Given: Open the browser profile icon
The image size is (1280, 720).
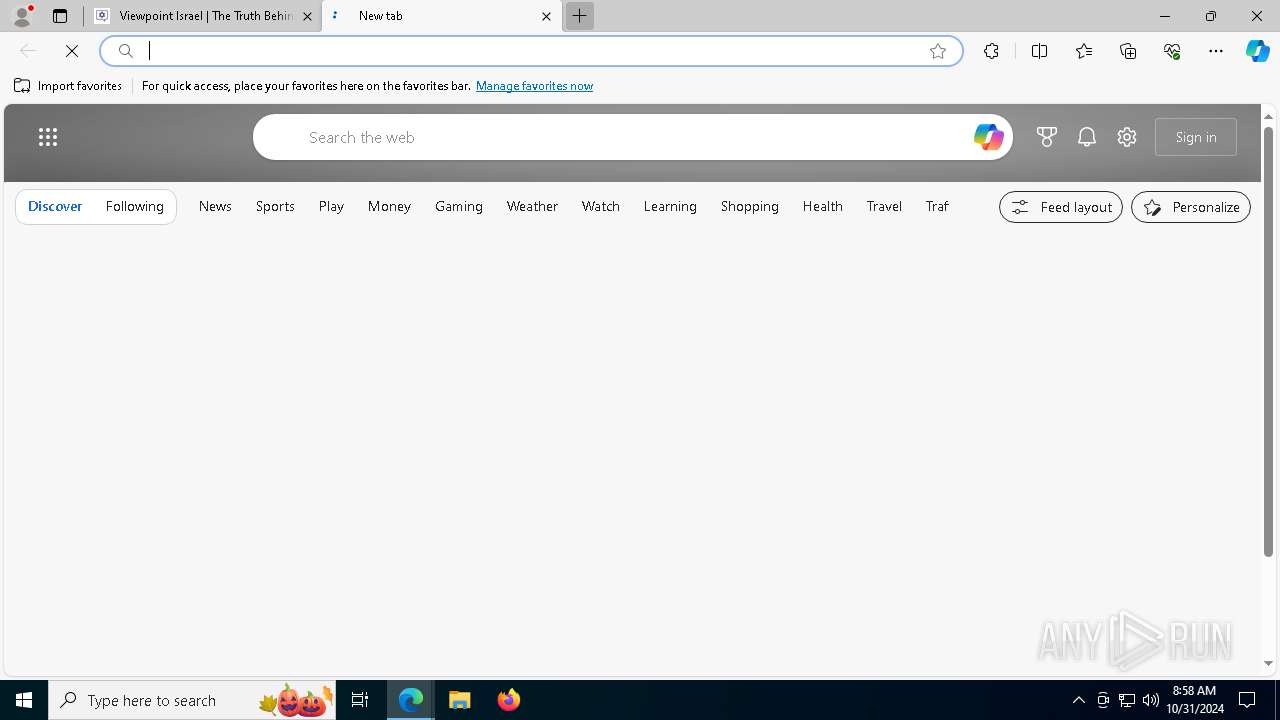Looking at the screenshot, I should 22,16.
